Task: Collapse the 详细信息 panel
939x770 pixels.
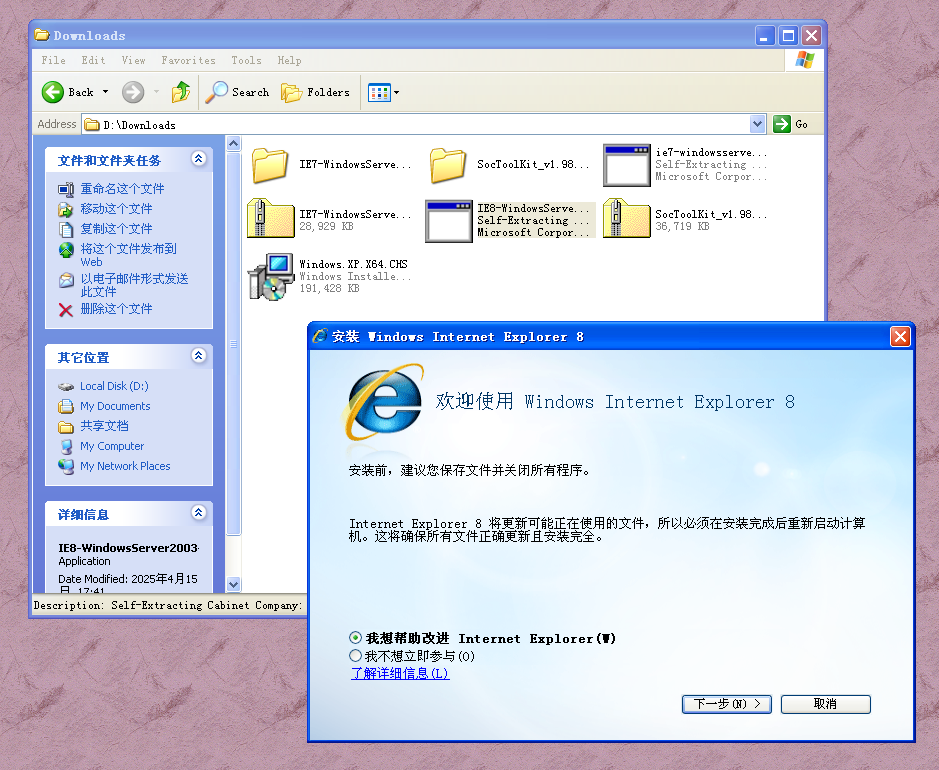Action: 199,513
